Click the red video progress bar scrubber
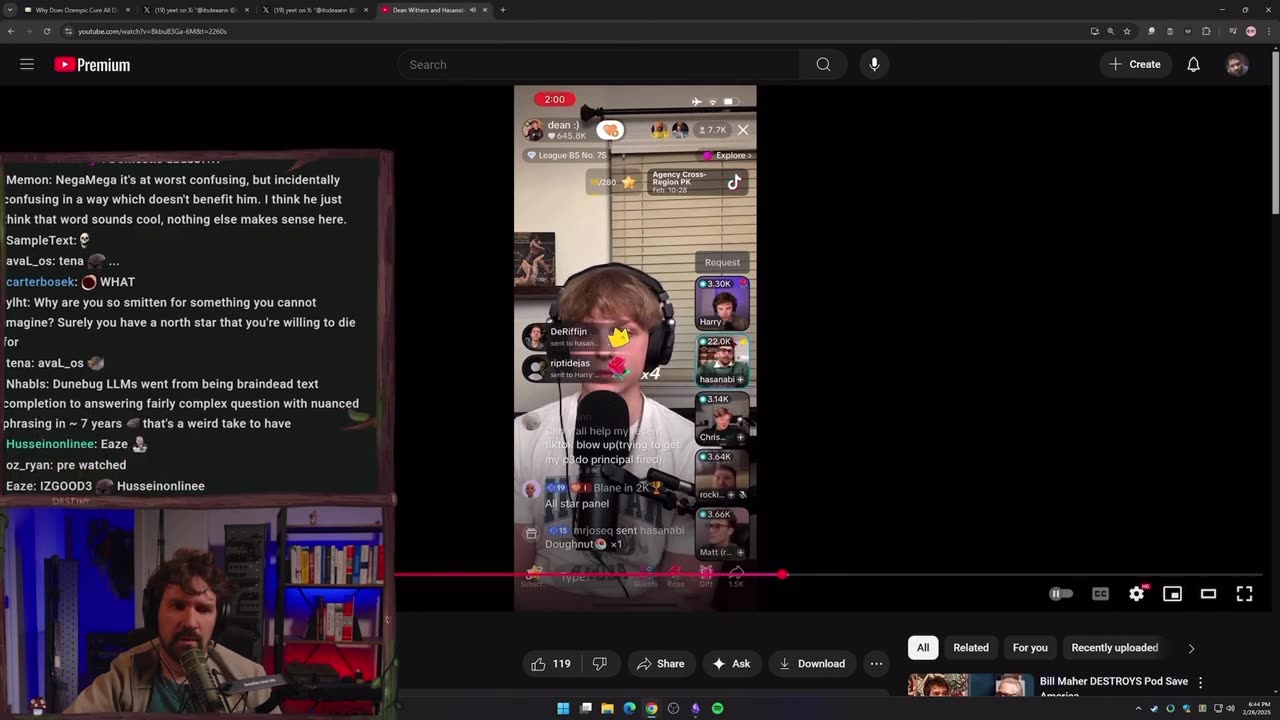 tap(782, 574)
